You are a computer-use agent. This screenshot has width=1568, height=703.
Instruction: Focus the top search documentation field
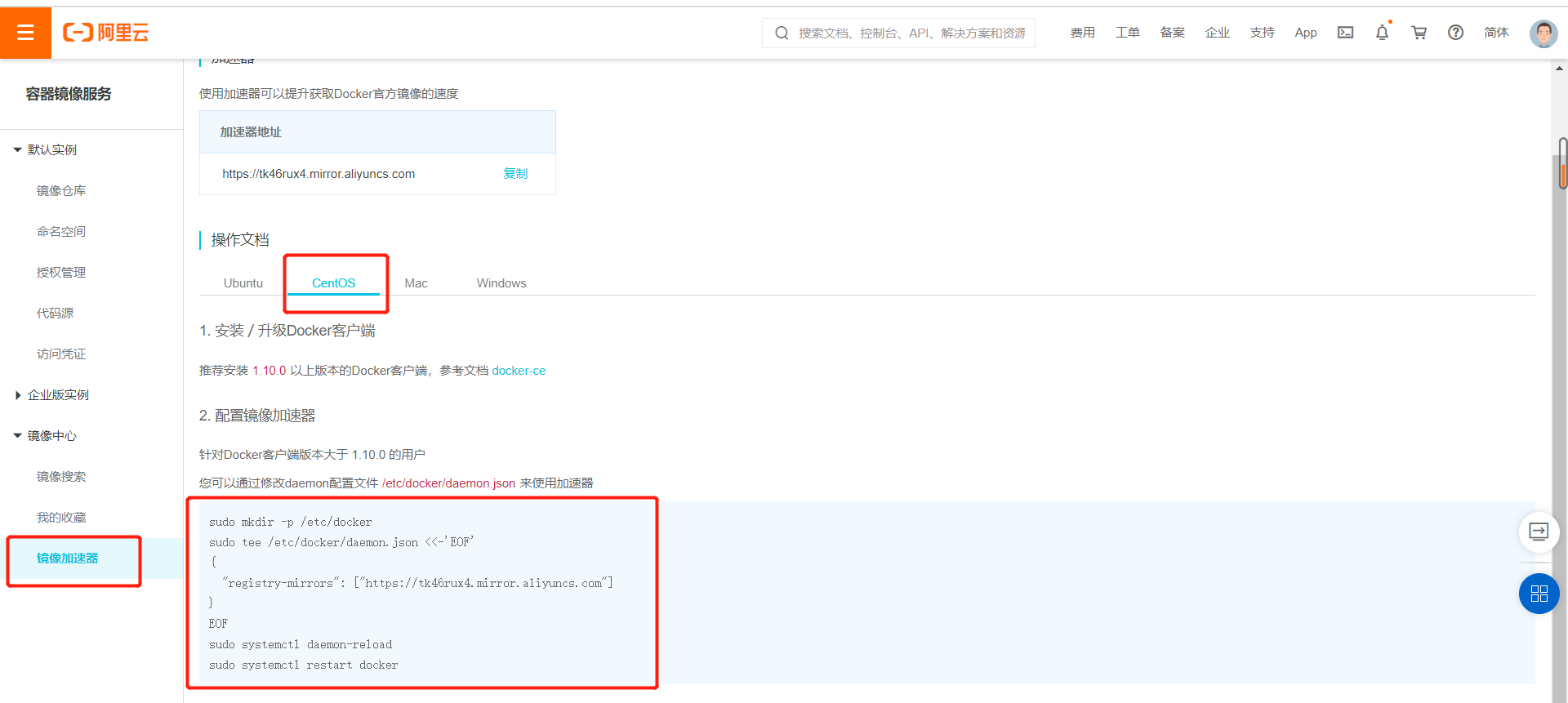coord(898,33)
